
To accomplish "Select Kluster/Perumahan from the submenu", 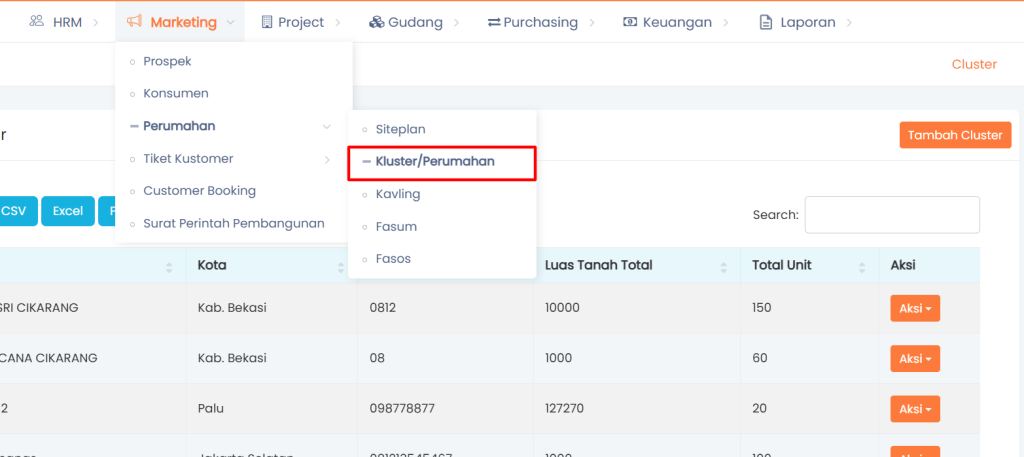I will point(434,161).
